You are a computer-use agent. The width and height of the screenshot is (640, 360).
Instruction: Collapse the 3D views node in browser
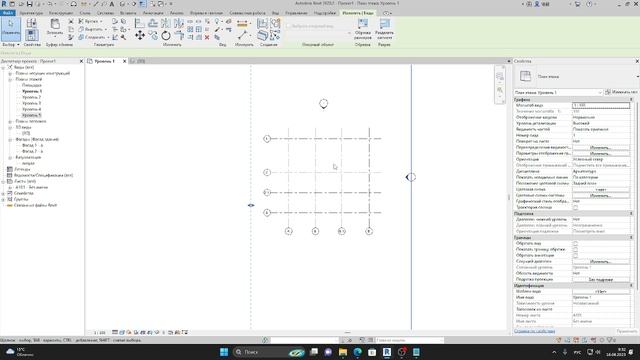[x=10, y=127]
